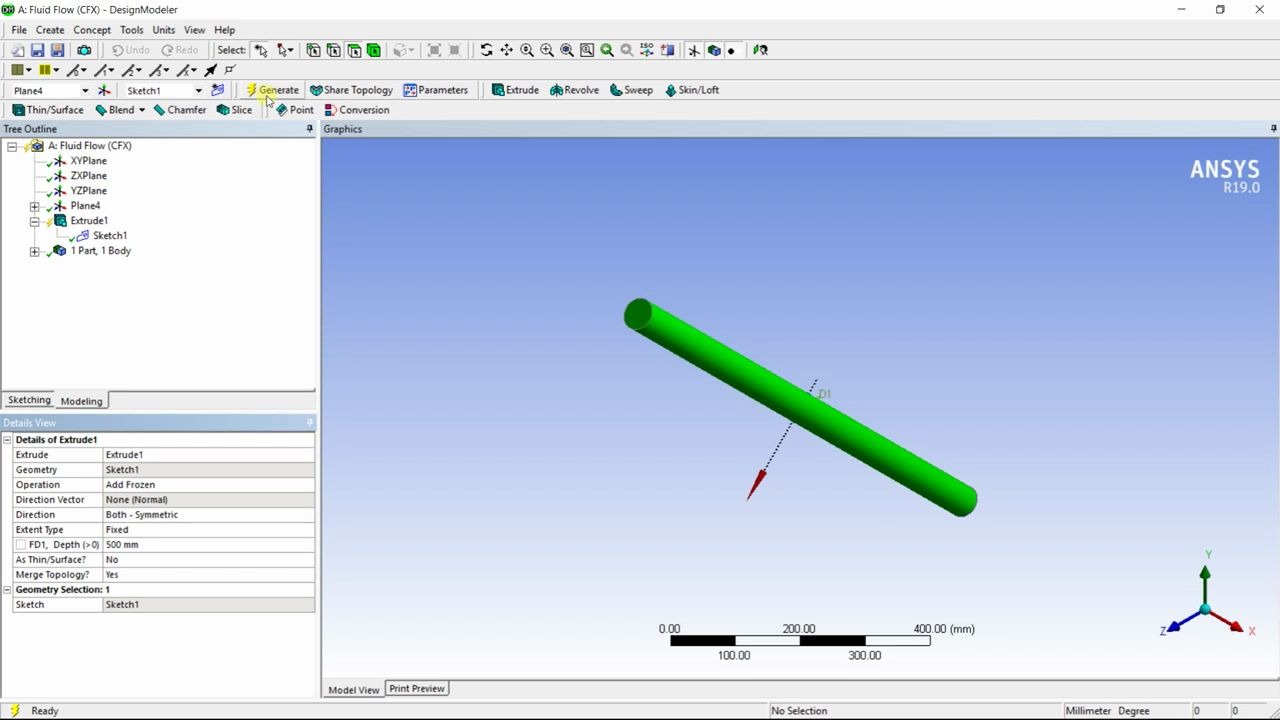The height and width of the screenshot is (720, 1280).
Task: Activate the Point creation tool
Action: tap(301, 110)
